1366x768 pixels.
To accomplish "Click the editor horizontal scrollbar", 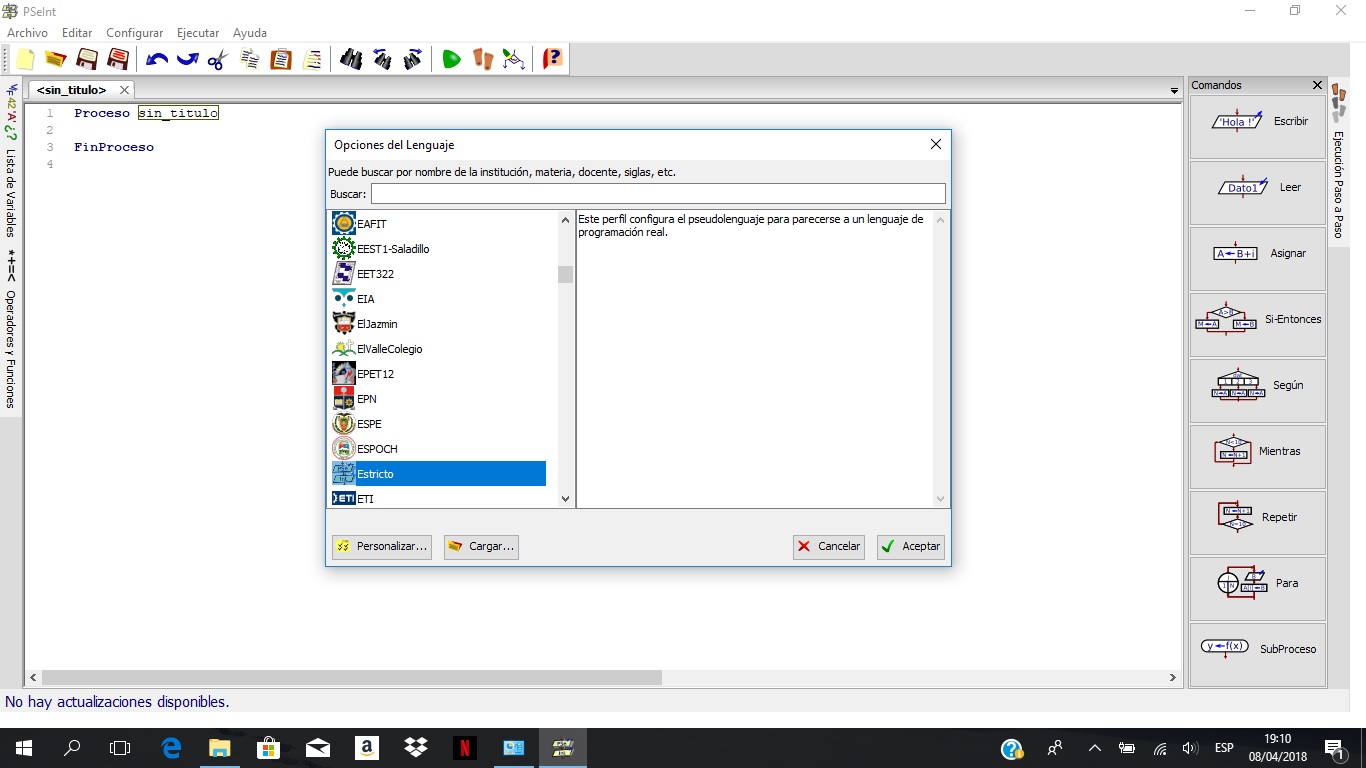I will point(352,677).
